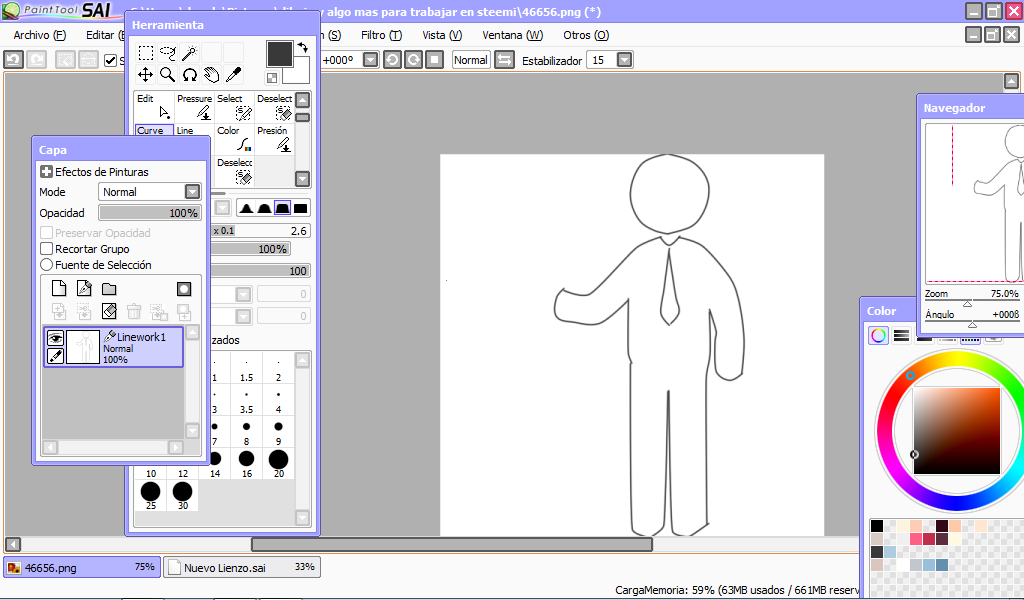Screen dimensions: 1024x600
Task: Open the Estabilizador value dropdown
Action: tap(624, 60)
